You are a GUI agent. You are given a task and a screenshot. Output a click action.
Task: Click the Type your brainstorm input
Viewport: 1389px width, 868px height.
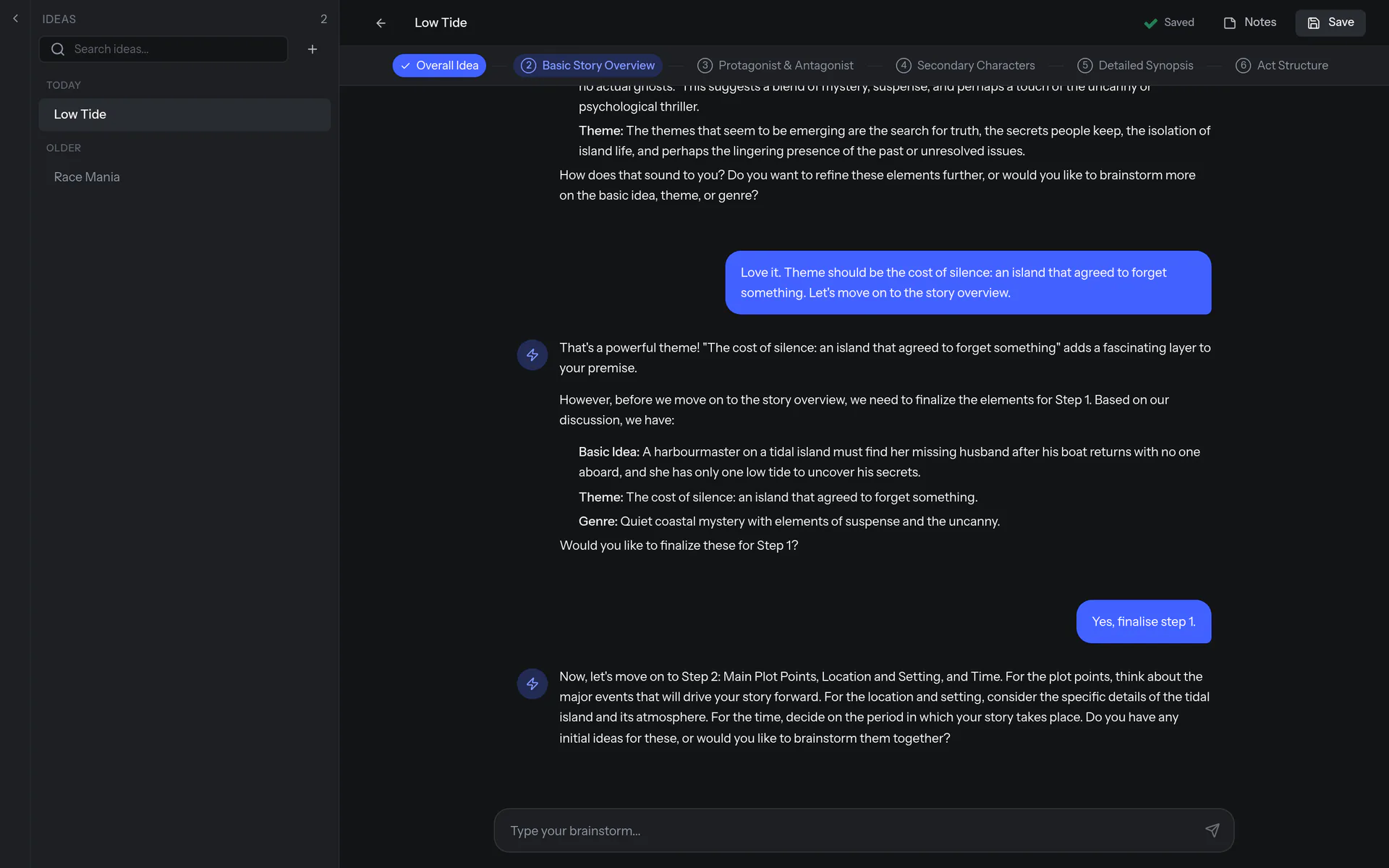point(864,830)
